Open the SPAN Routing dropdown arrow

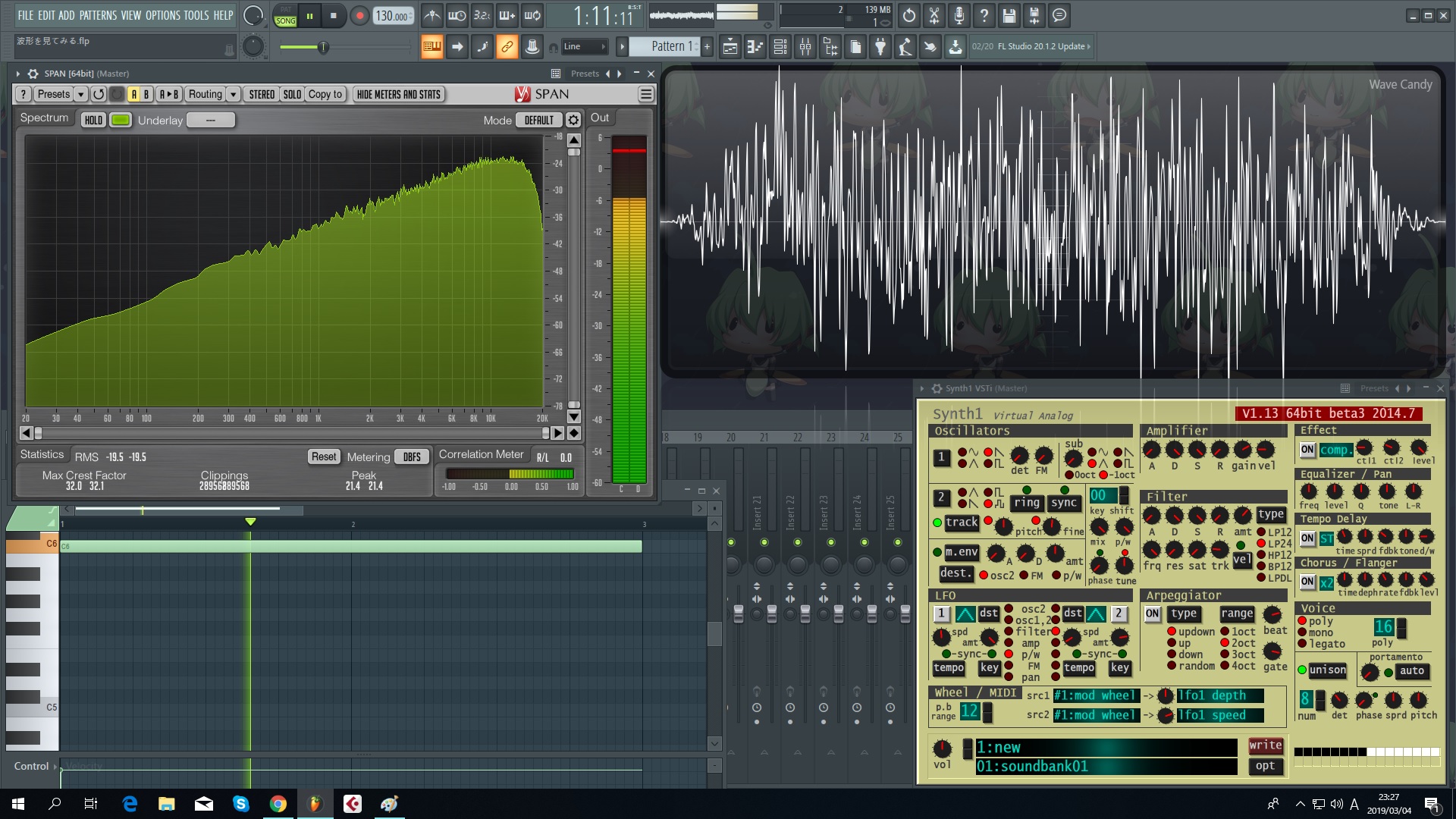[x=234, y=94]
